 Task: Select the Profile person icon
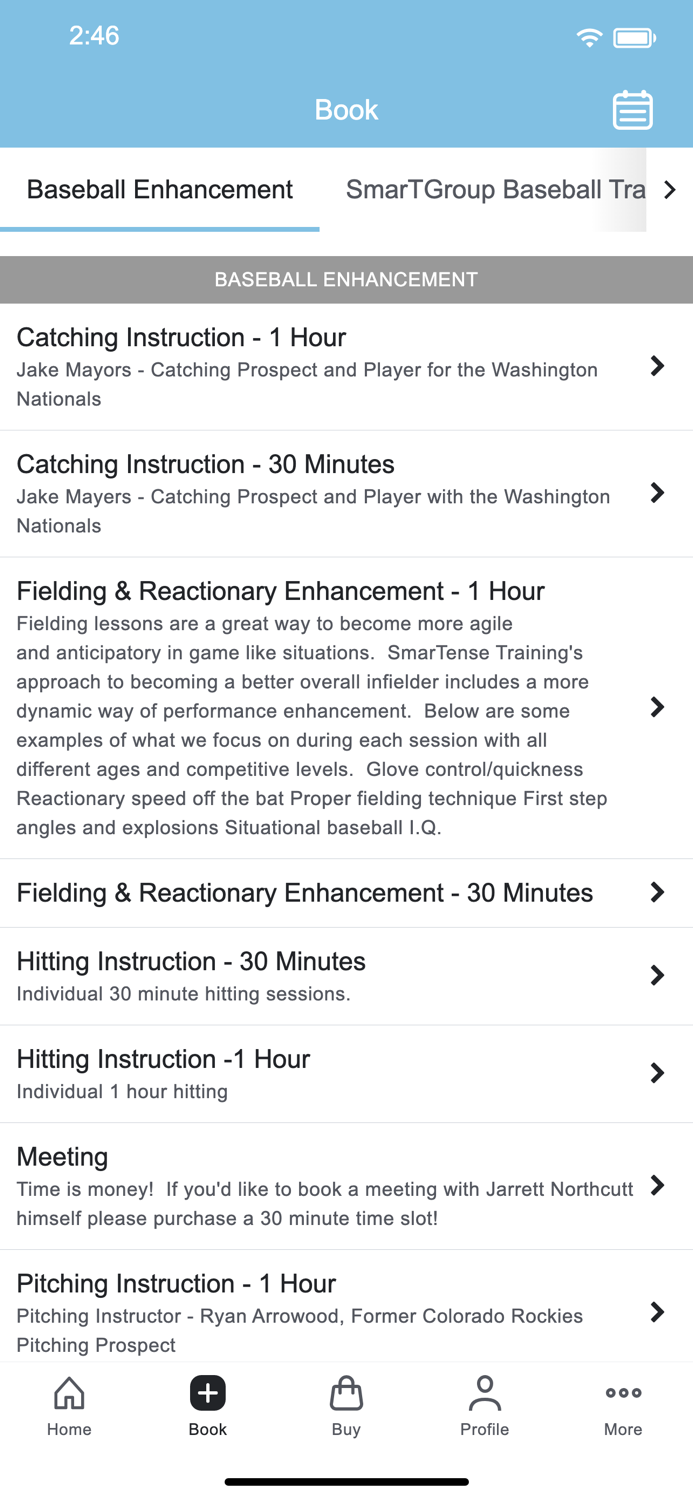[485, 1405]
